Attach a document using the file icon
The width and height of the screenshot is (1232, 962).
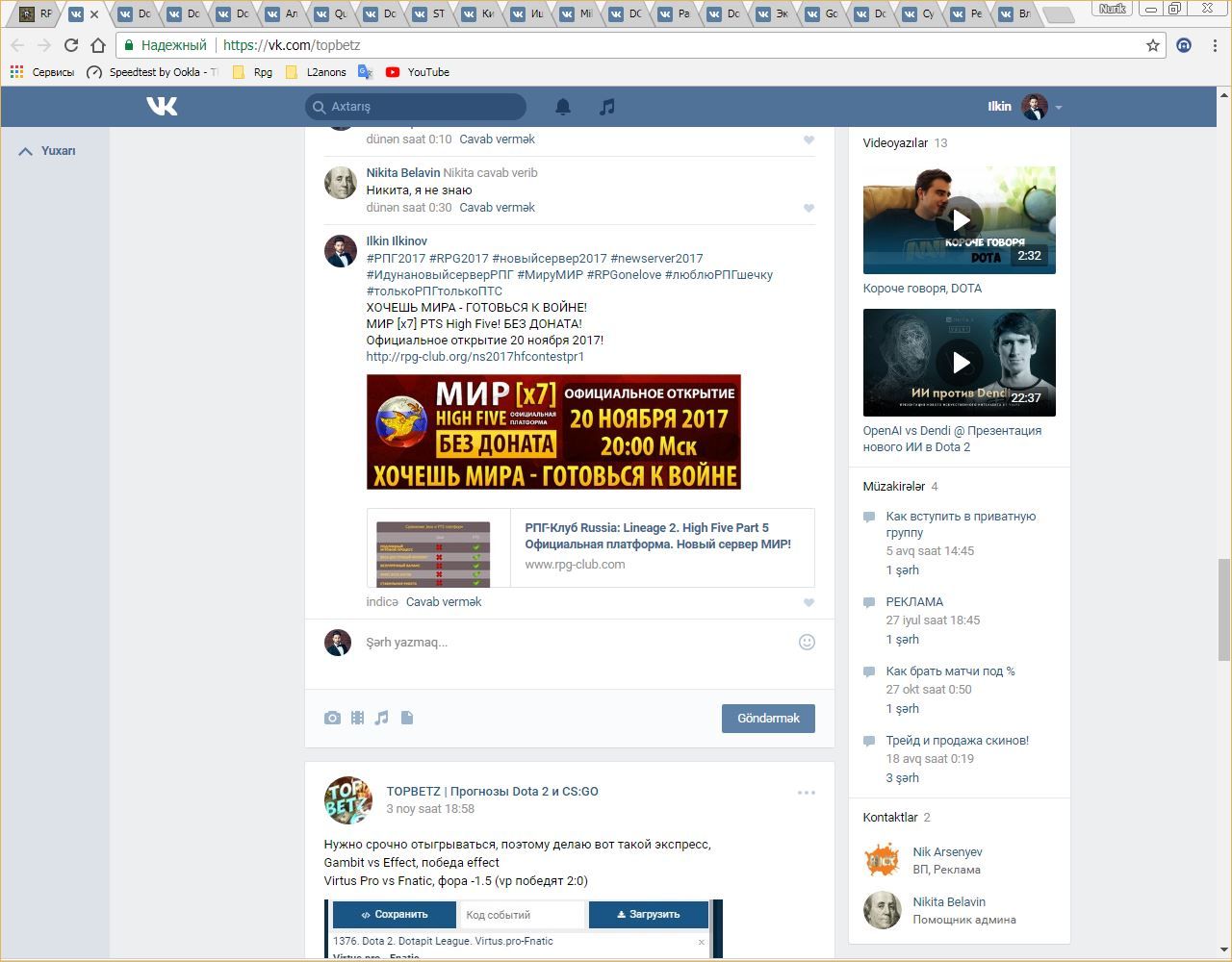coord(407,718)
